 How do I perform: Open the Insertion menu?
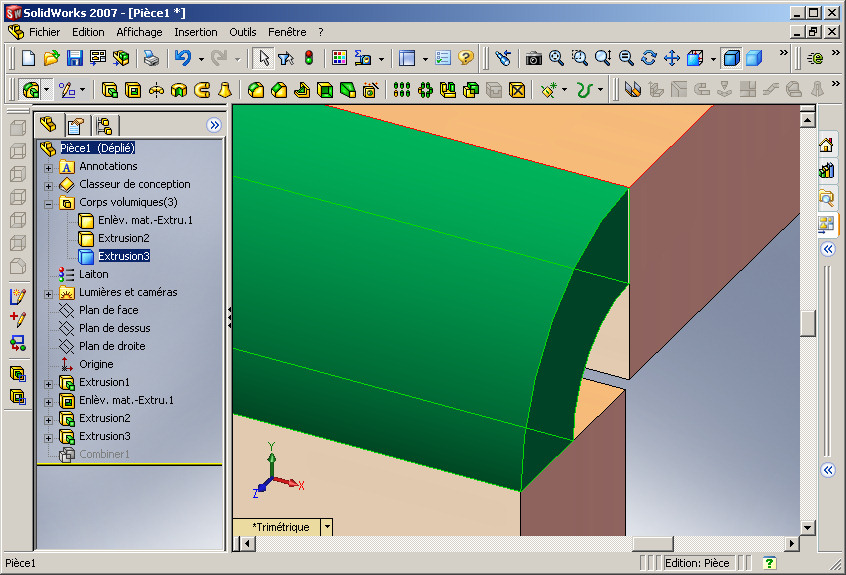point(196,32)
